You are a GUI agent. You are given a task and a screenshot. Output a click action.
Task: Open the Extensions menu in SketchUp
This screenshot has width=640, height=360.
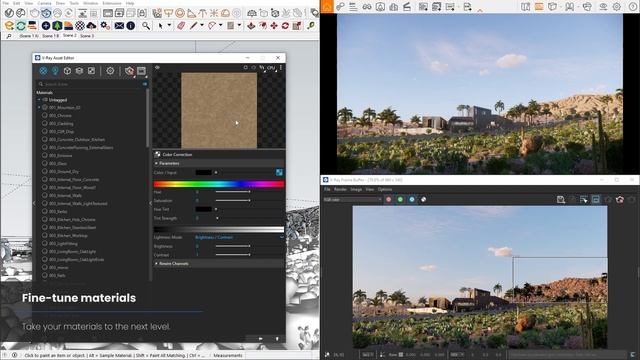click(112, 3)
